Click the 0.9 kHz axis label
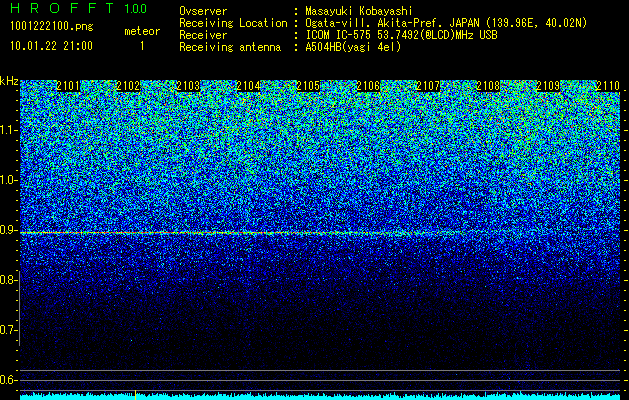This screenshot has width=629, height=400. click(x=9, y=230)
